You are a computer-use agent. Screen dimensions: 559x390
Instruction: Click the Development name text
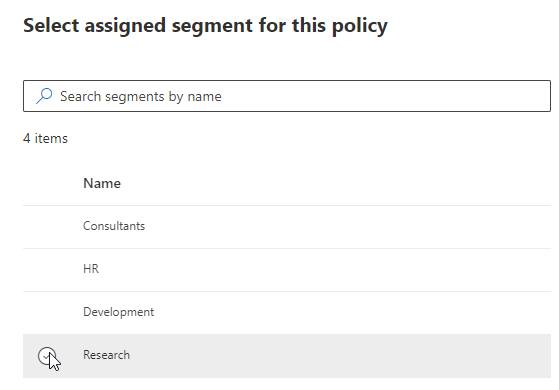point(118,312)
